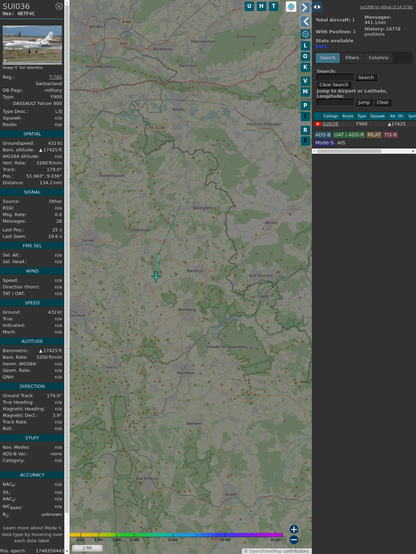Zoom out with the minus icon
Screen dimensions: 416x554
tap(294, 540)
